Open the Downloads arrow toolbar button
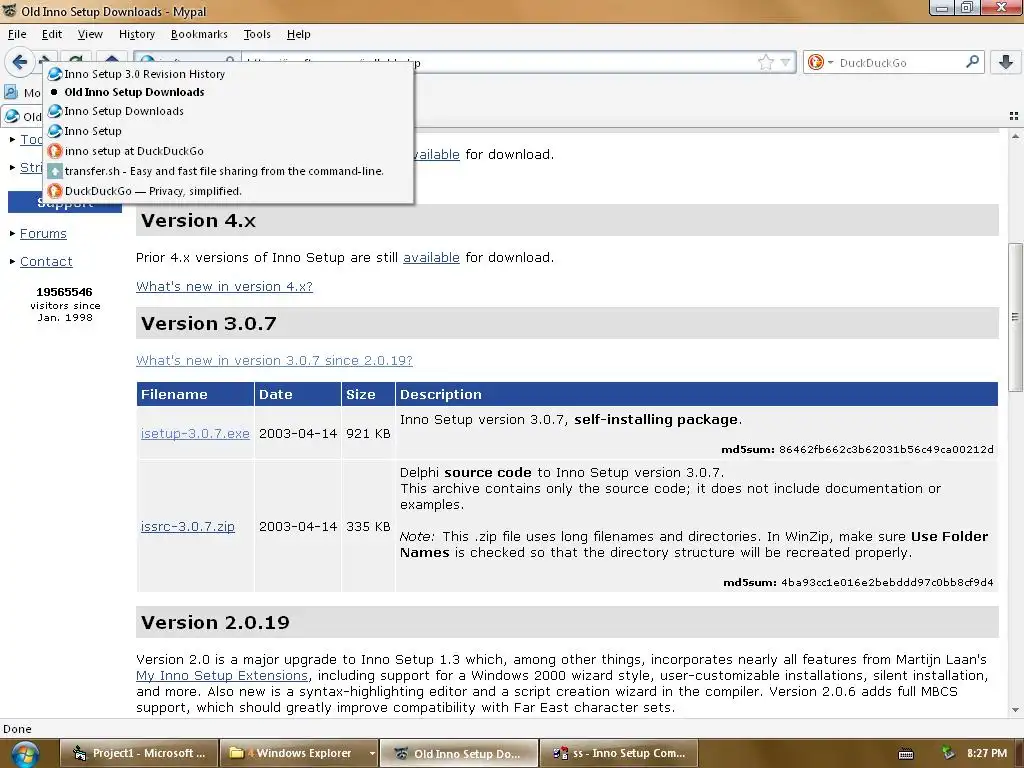Image resolution: width=1024 pixels, height=768 pixels. coord(1006,62)
